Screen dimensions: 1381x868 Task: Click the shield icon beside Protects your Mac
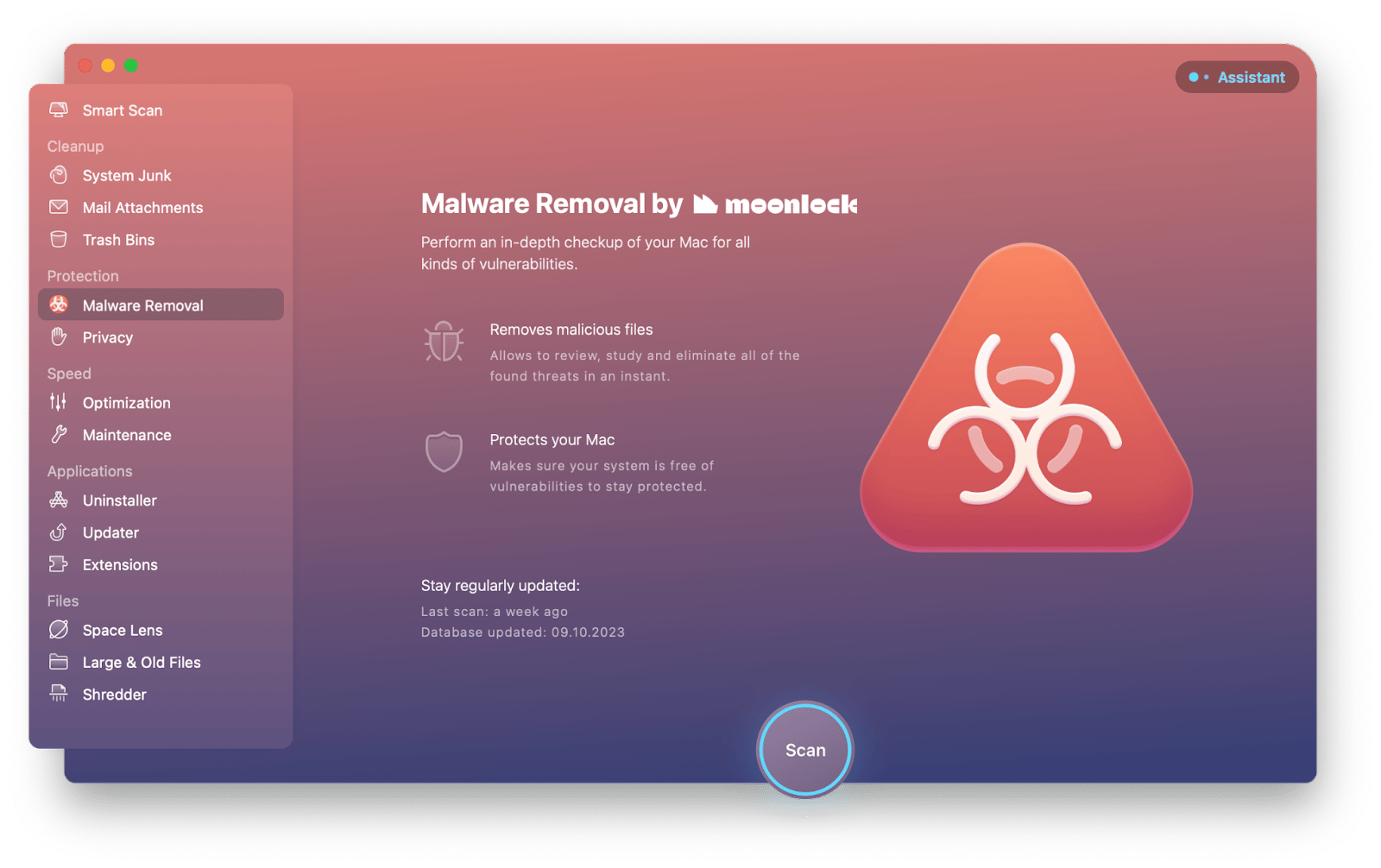(x=444, y=452)
